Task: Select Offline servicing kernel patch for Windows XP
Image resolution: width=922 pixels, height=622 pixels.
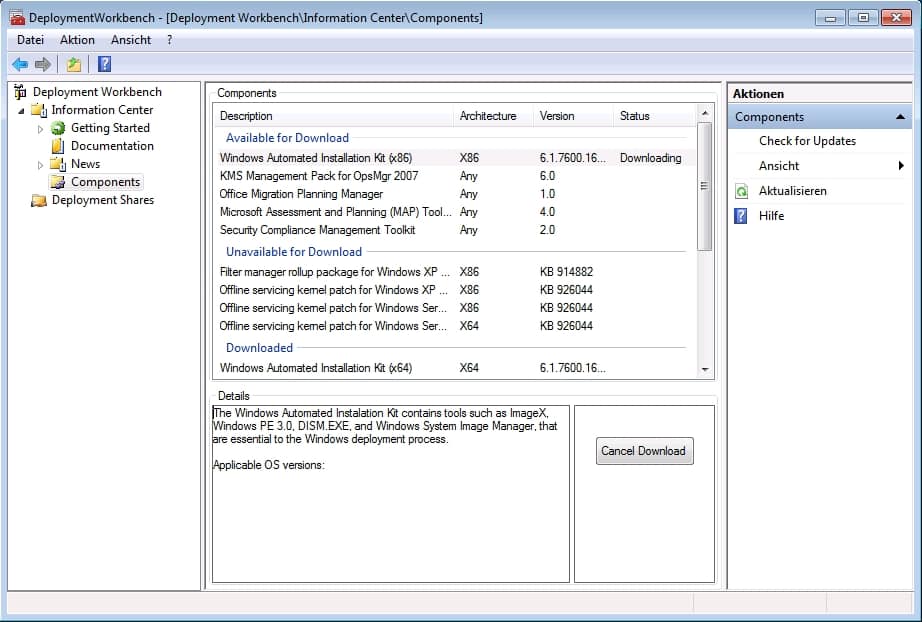Action: click(x=455, y=290)
